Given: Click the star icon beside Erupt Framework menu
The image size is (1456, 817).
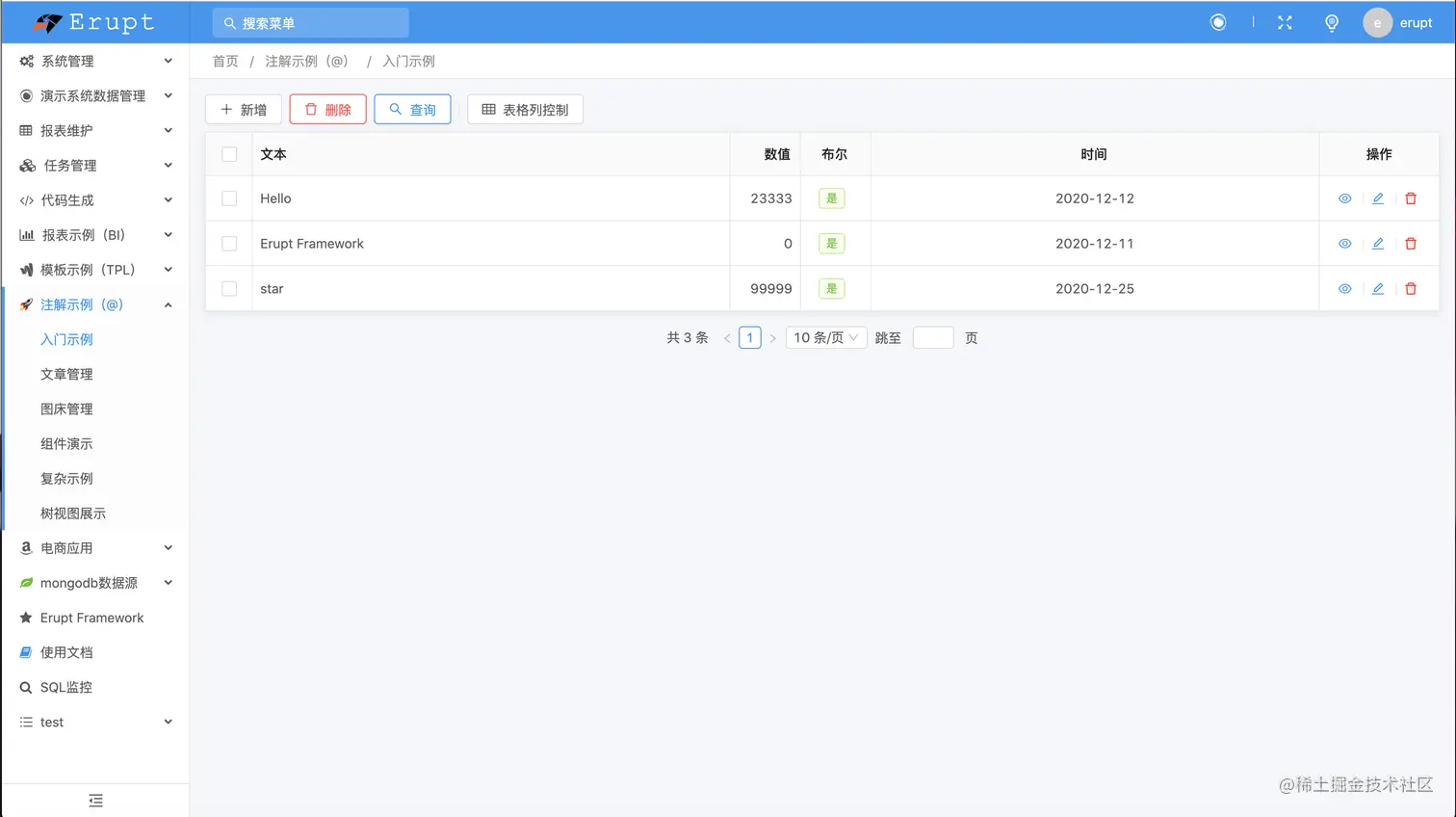Looking at the screenshot, I should [26, 618].
